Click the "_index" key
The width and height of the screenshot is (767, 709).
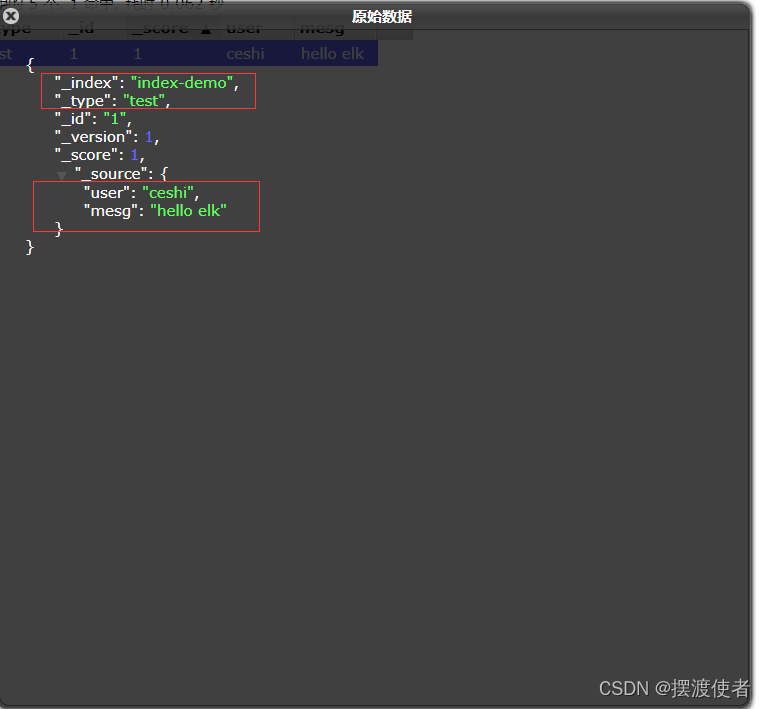(x=87, y=83)
